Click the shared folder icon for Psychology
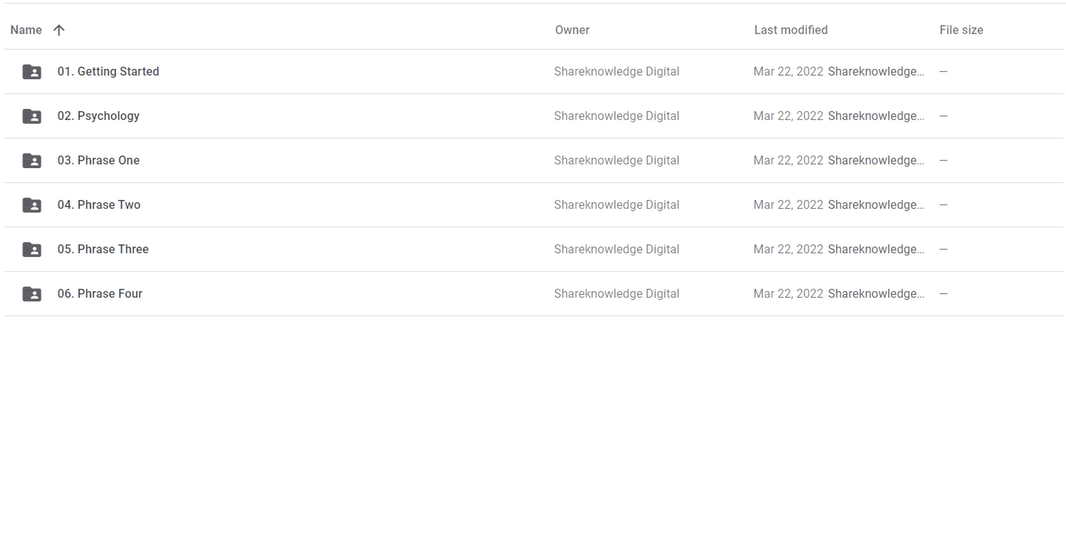 click(x=32, y=116)
